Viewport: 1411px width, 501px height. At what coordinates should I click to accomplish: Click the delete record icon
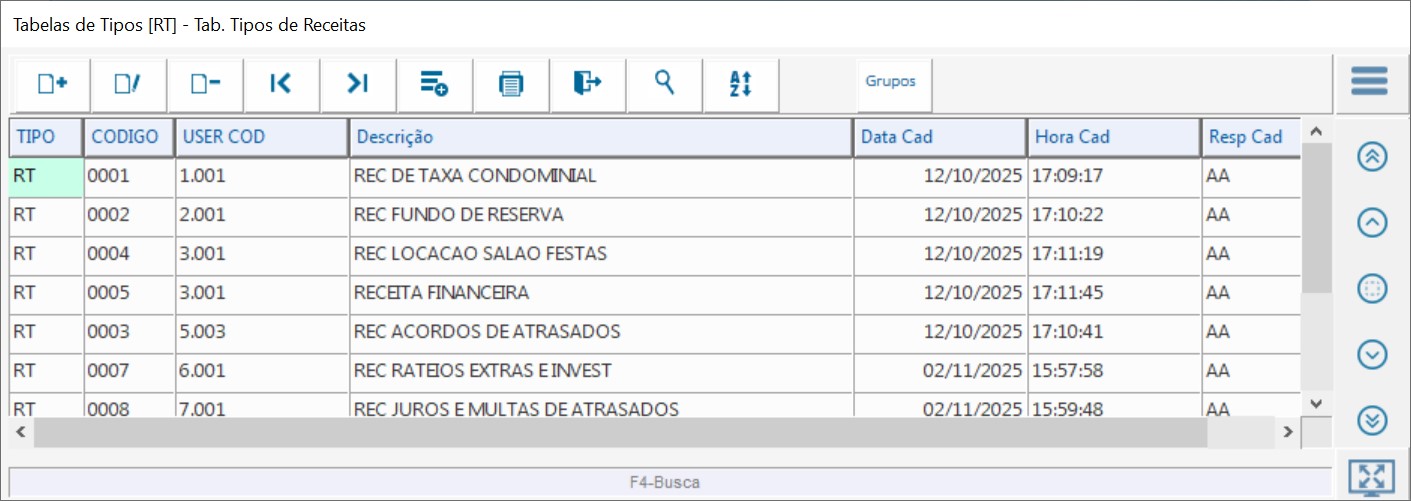click(205, 84)
